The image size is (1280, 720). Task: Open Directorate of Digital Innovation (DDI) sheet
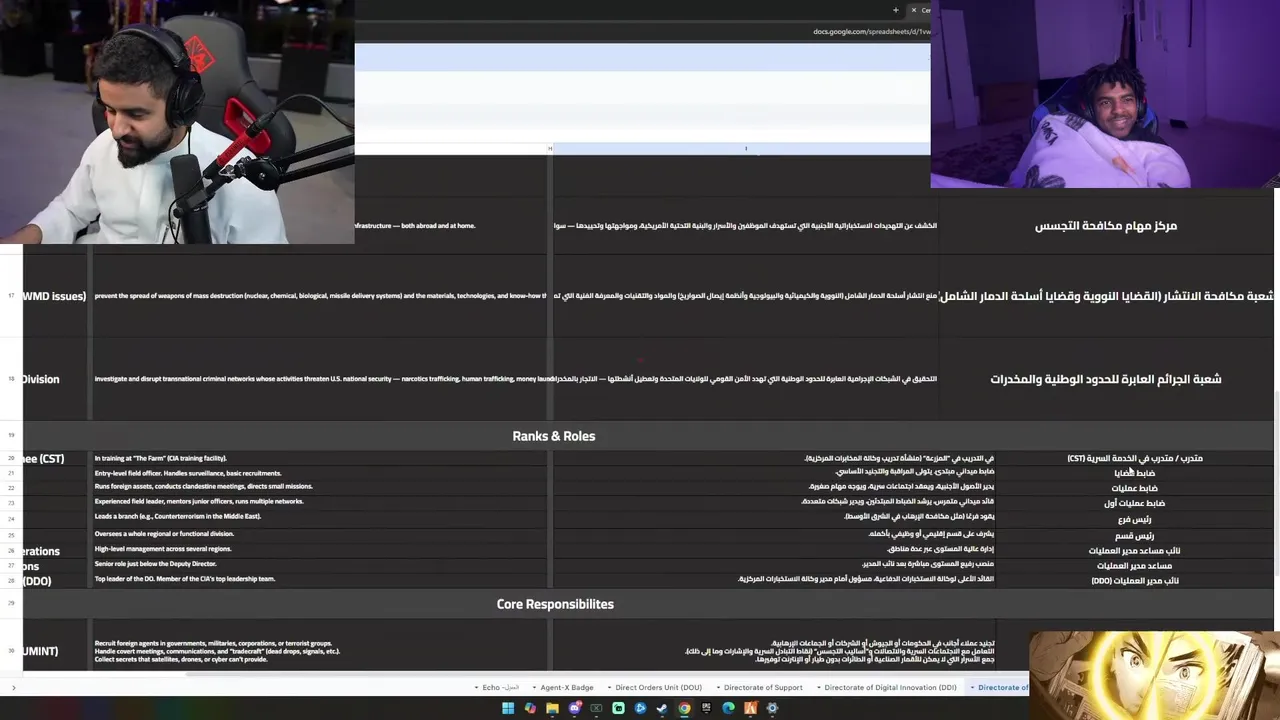click(x=890, y=687)
